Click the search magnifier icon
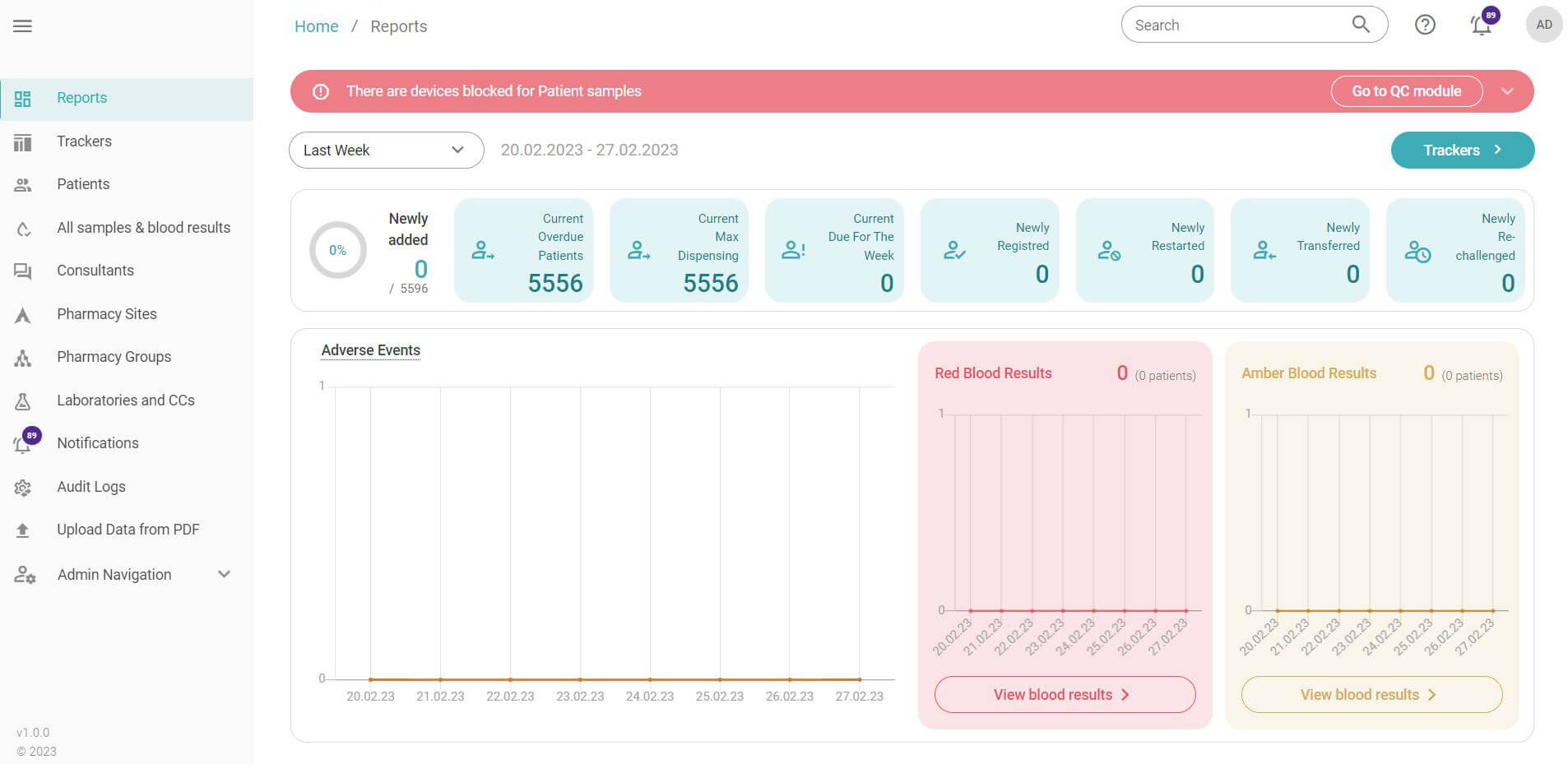The image size is (1568, 764). coord(1361,25)
